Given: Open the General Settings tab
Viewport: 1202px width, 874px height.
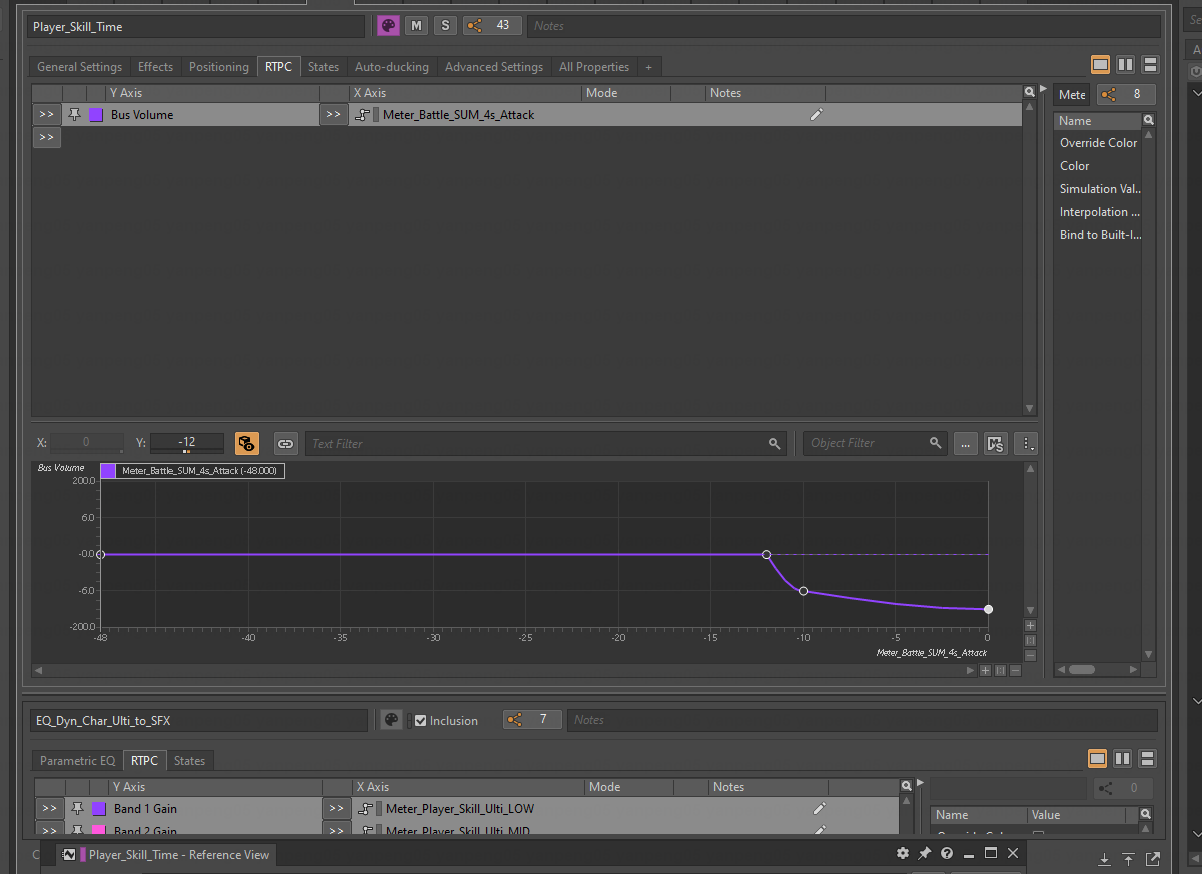Looking at the screenshot, I should click(80, 67).
